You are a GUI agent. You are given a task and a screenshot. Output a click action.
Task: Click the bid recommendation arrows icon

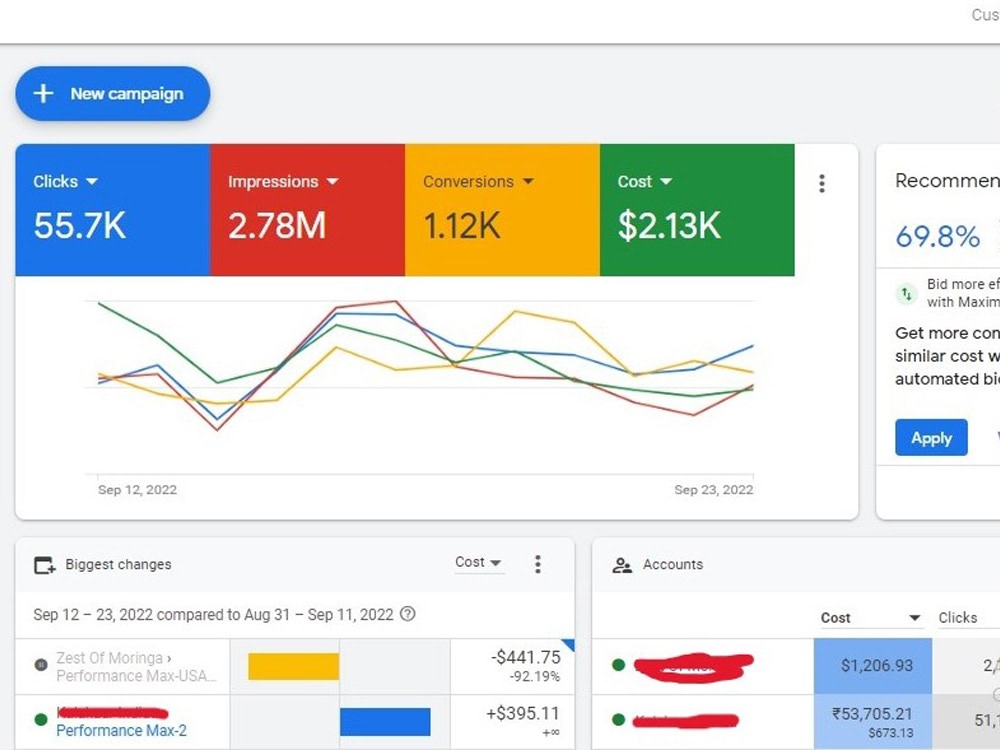pos(906,293)
